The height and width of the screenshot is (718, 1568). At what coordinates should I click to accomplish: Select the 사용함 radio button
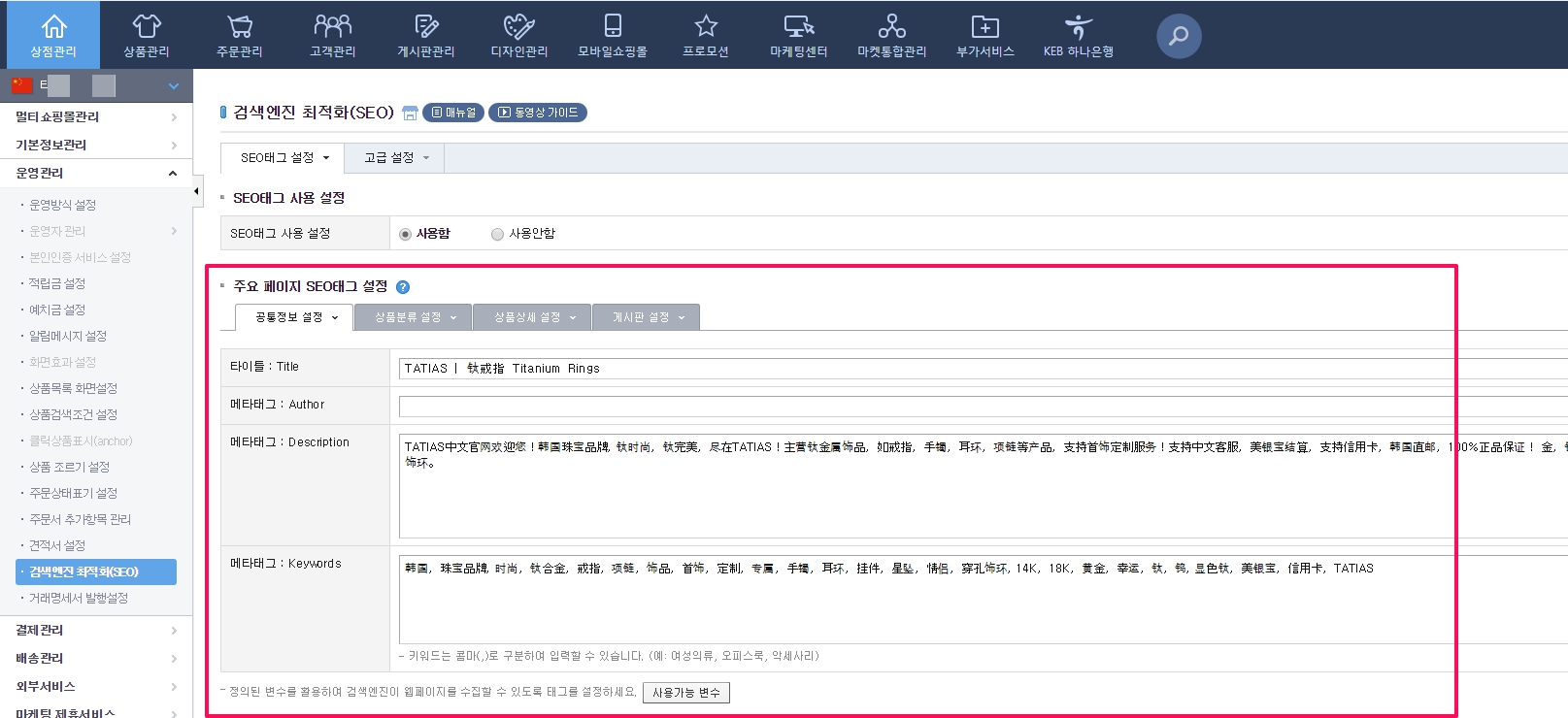point(406,234)
